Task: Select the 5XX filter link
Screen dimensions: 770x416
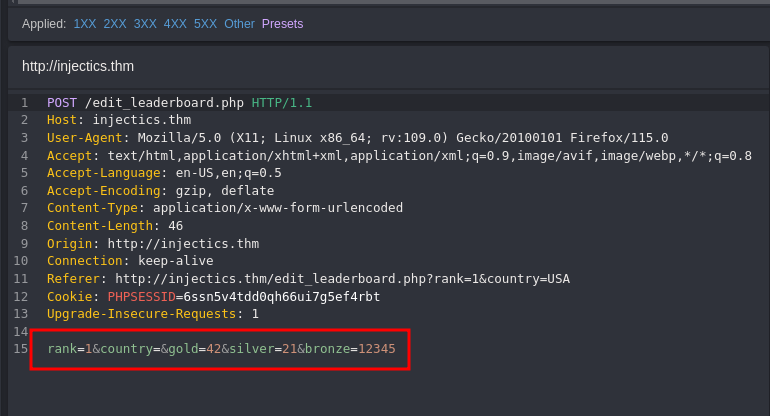Action: [x=205, y=24]
